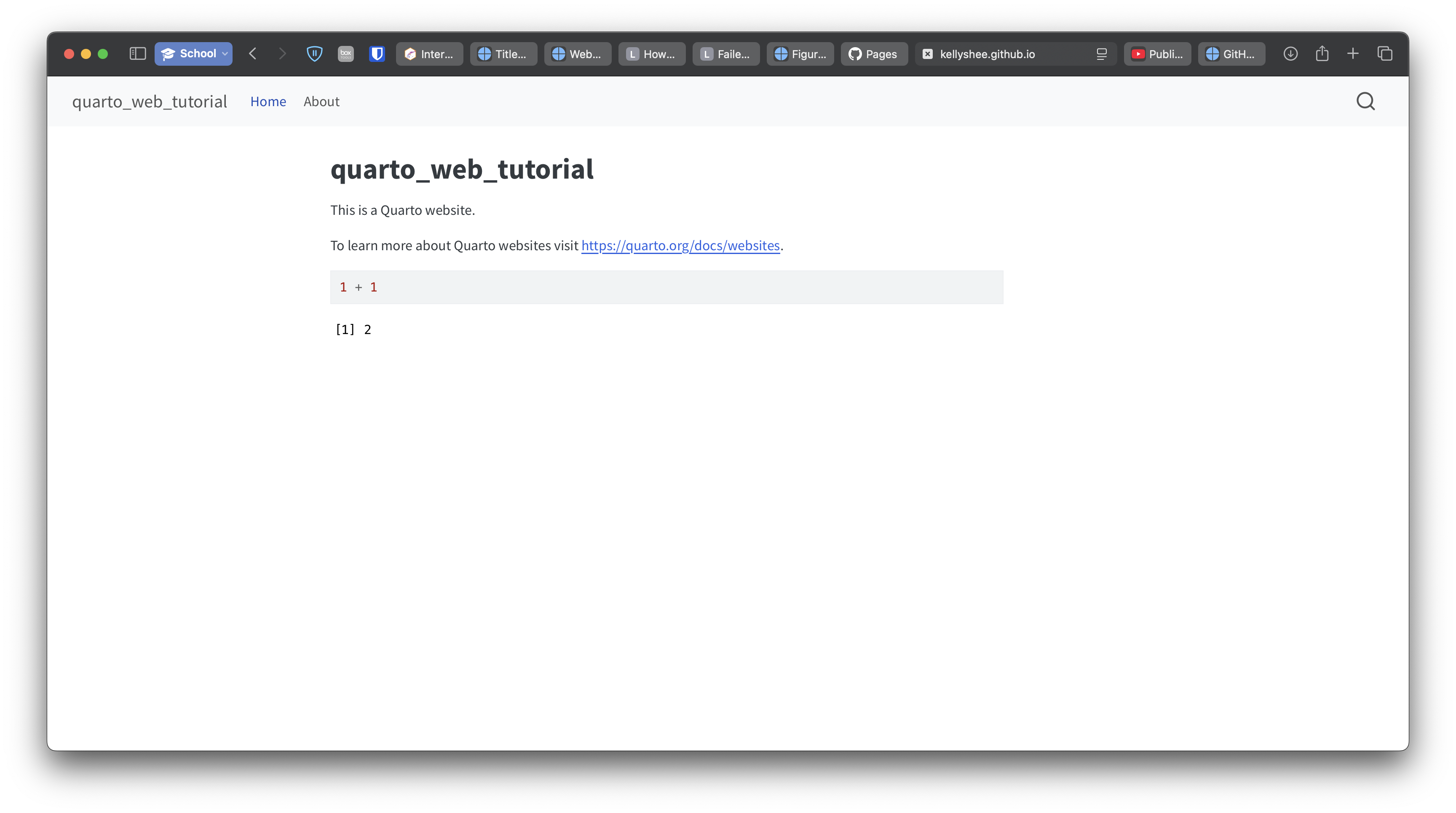Screen dimensions: 1456x813
Task: Enter full screen with the green button
Action: [x=103, y=53]
